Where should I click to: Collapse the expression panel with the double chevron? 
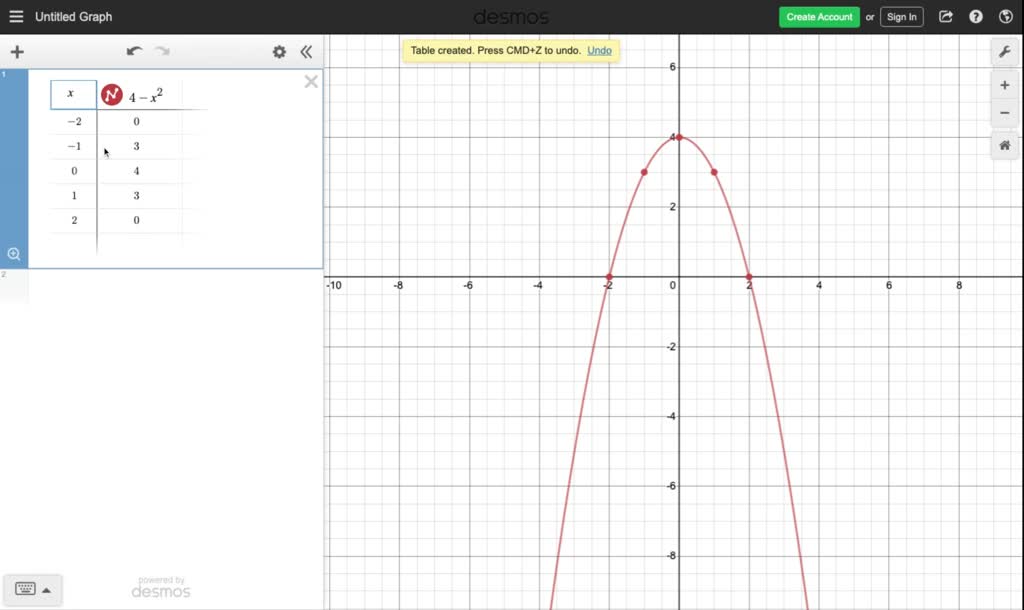coord(306,51)
